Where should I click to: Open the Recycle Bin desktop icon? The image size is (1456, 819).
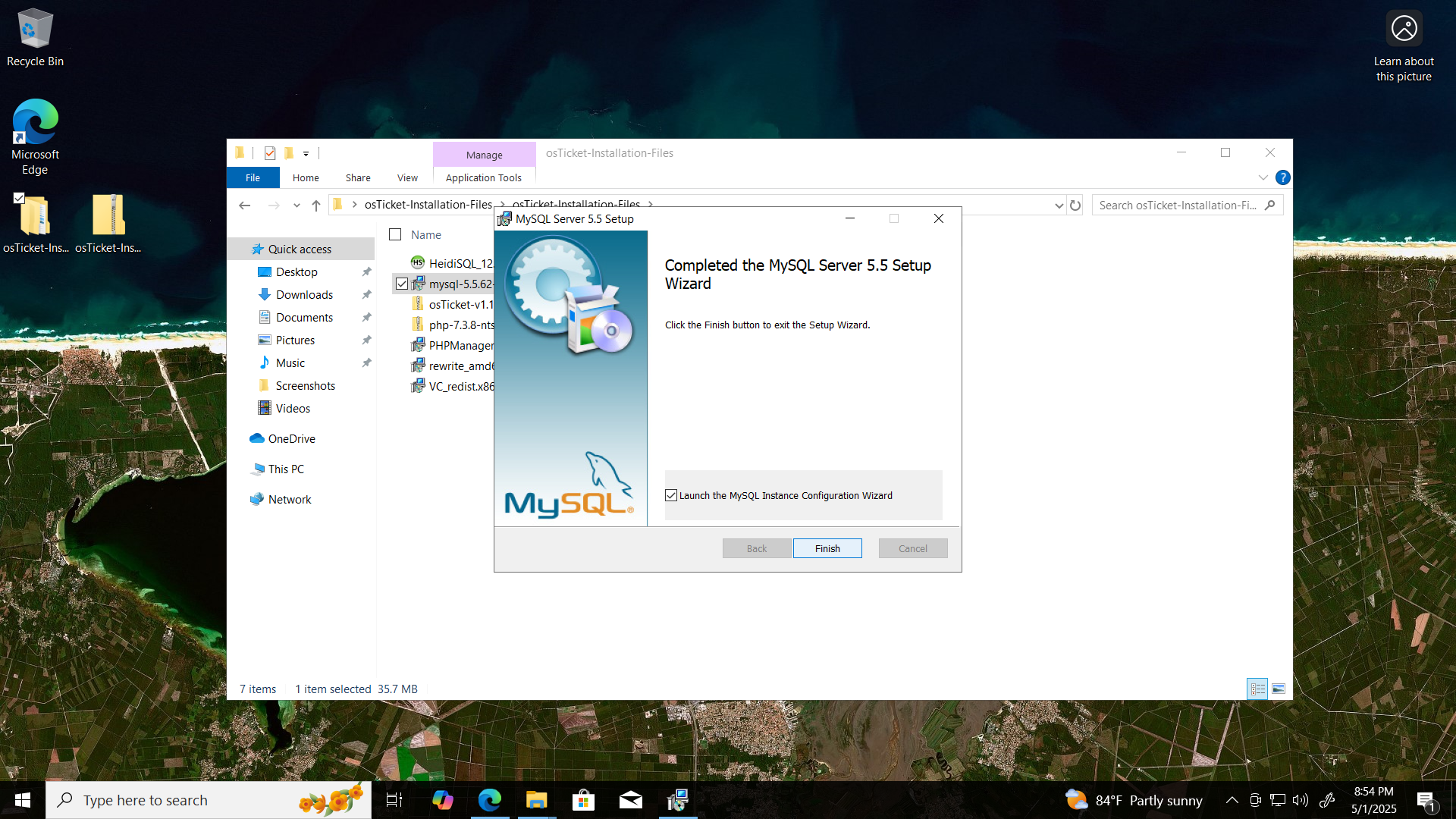click(35, 38)
